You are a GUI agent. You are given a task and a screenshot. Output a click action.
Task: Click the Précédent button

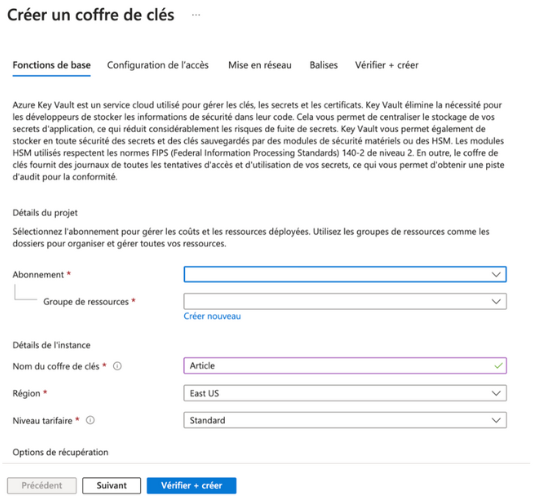42,485
